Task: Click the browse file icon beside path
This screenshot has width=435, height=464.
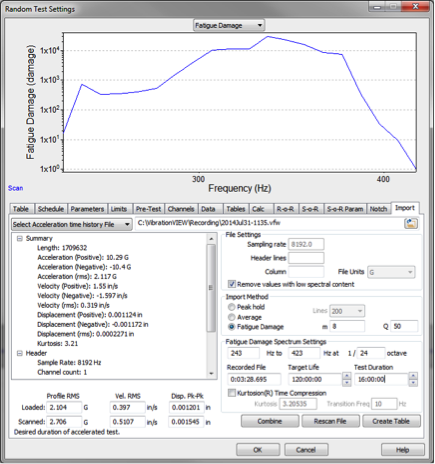Action: click(411, 224)
